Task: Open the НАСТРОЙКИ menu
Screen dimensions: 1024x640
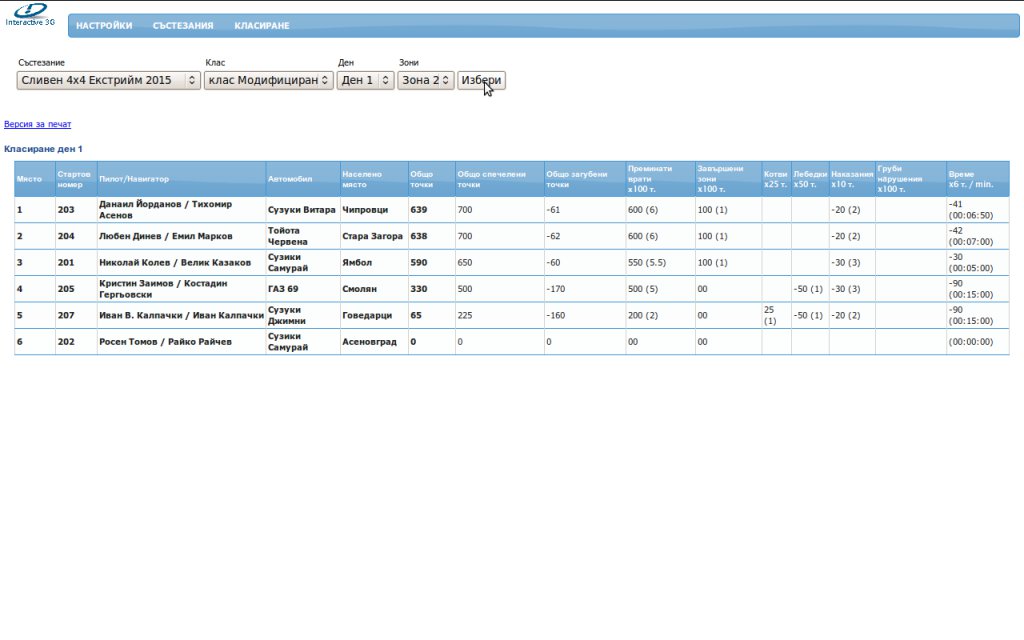Action: tap(104, 26)
